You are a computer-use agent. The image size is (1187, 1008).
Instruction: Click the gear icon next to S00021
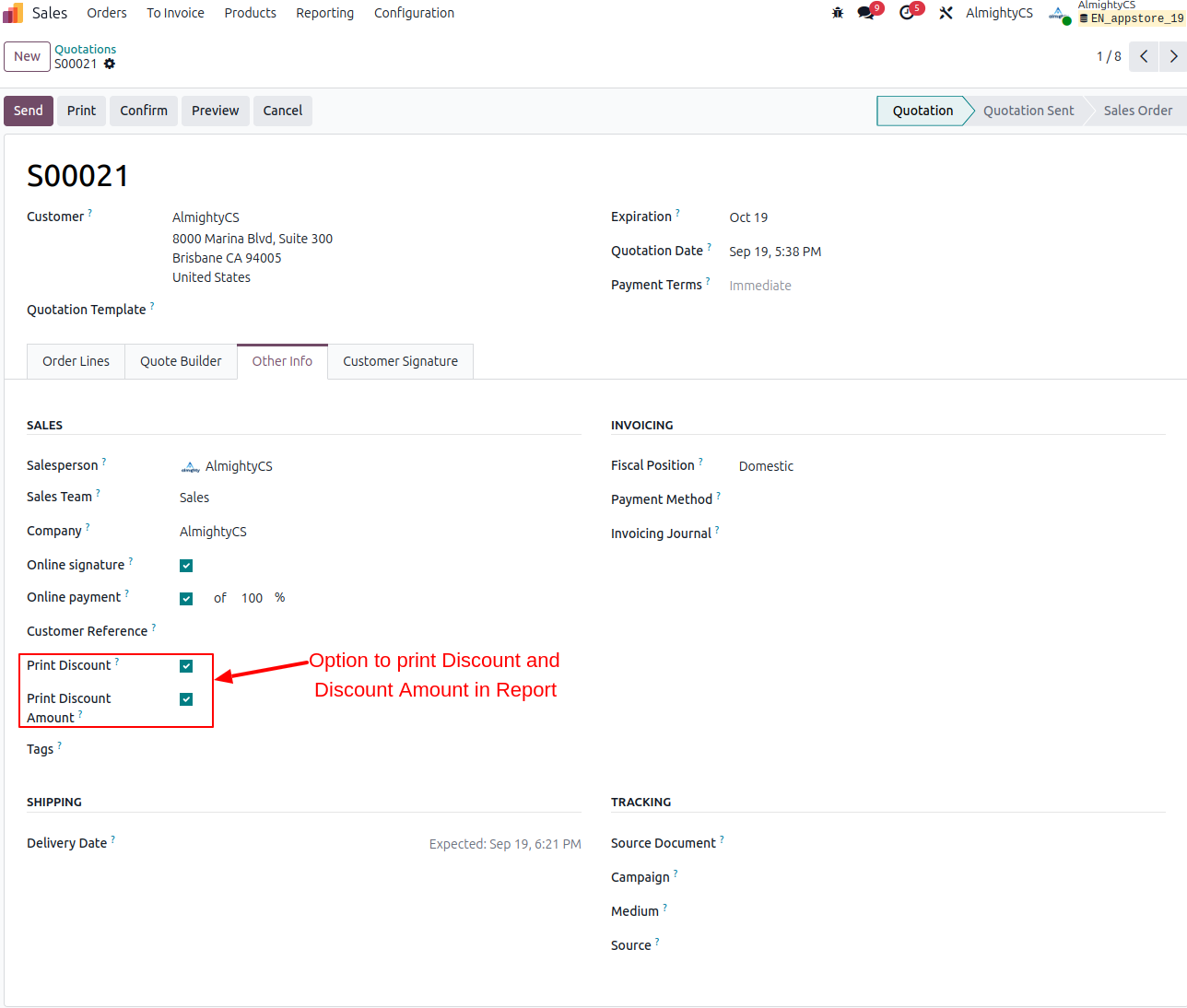[110, 64]
